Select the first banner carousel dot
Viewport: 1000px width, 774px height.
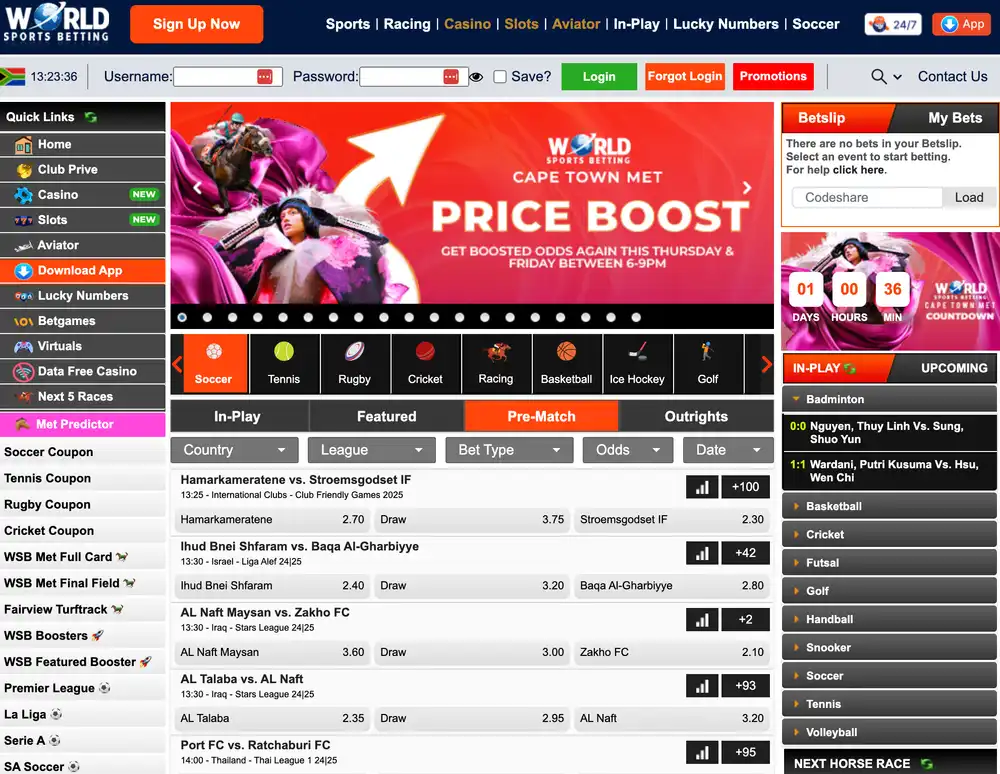182,318
